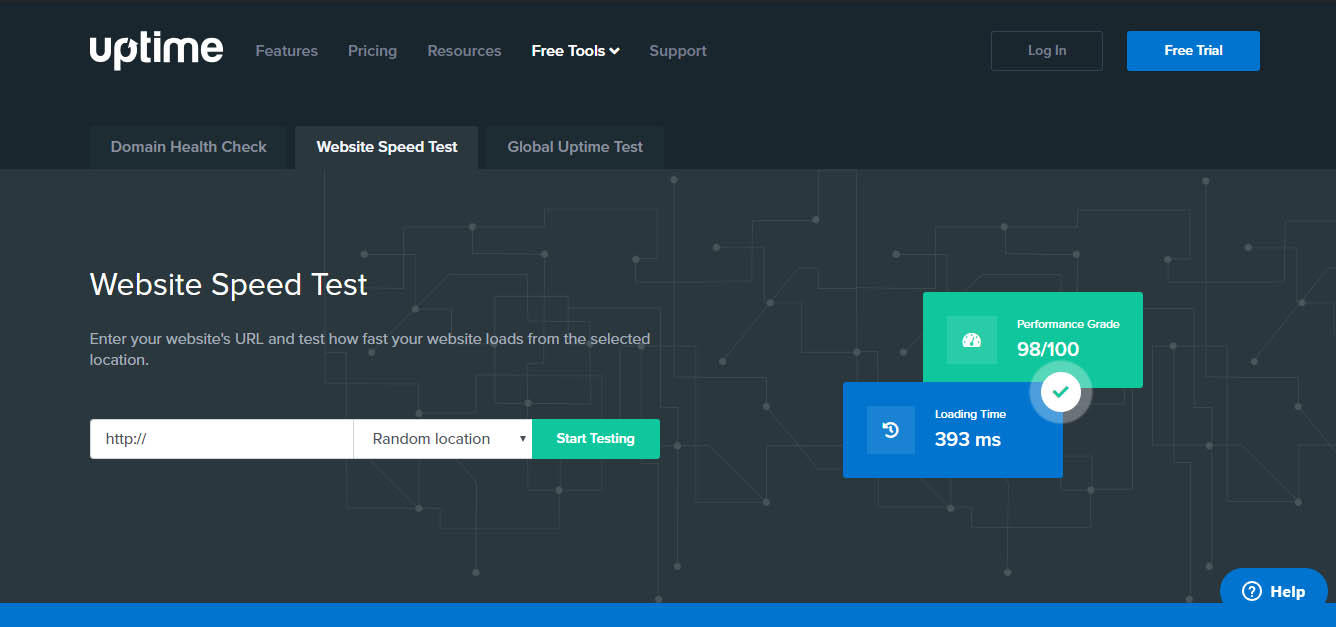Click the green checkmark badge

(1060, 392)
